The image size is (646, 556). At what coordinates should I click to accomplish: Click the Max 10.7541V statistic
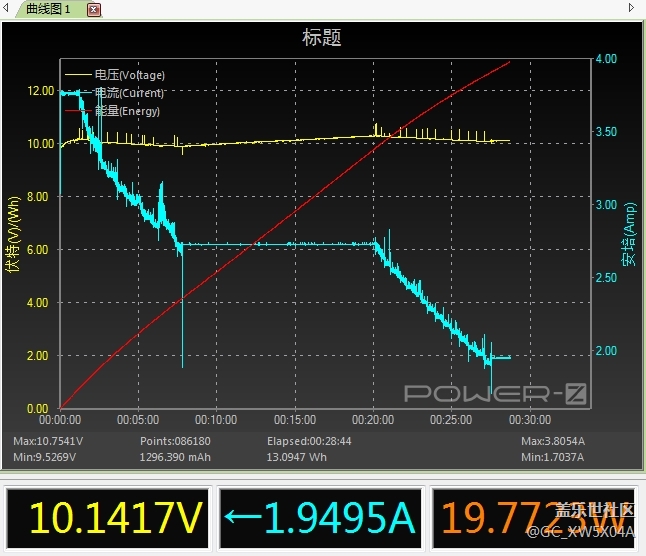tap(48, 440)
